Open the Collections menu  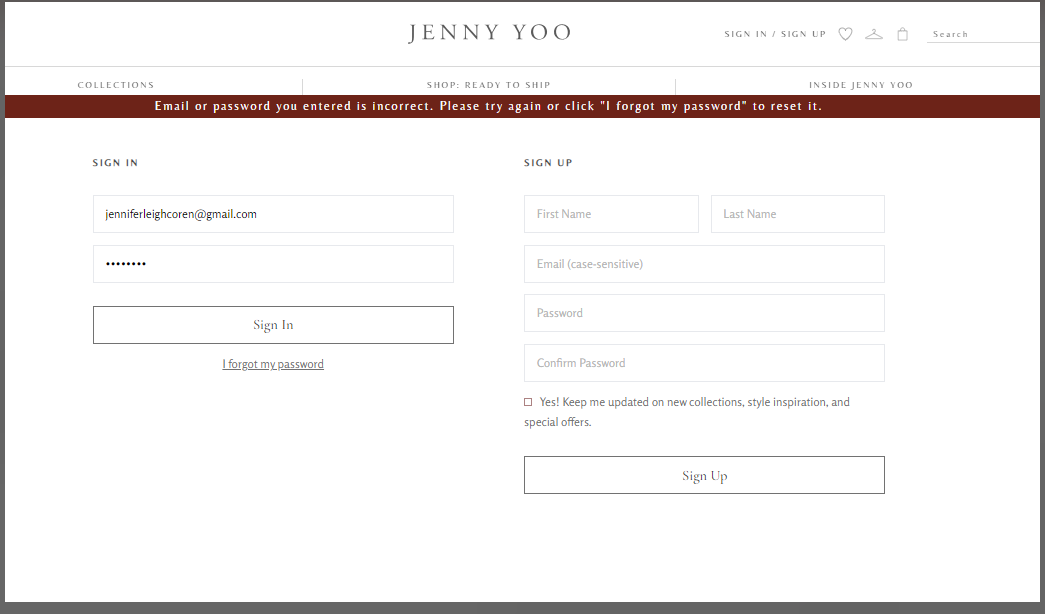[x=116, y=85]
